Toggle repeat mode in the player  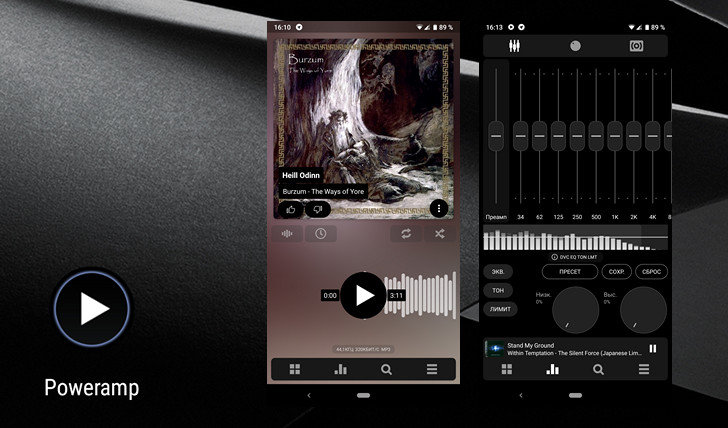(x=406, y=233)
